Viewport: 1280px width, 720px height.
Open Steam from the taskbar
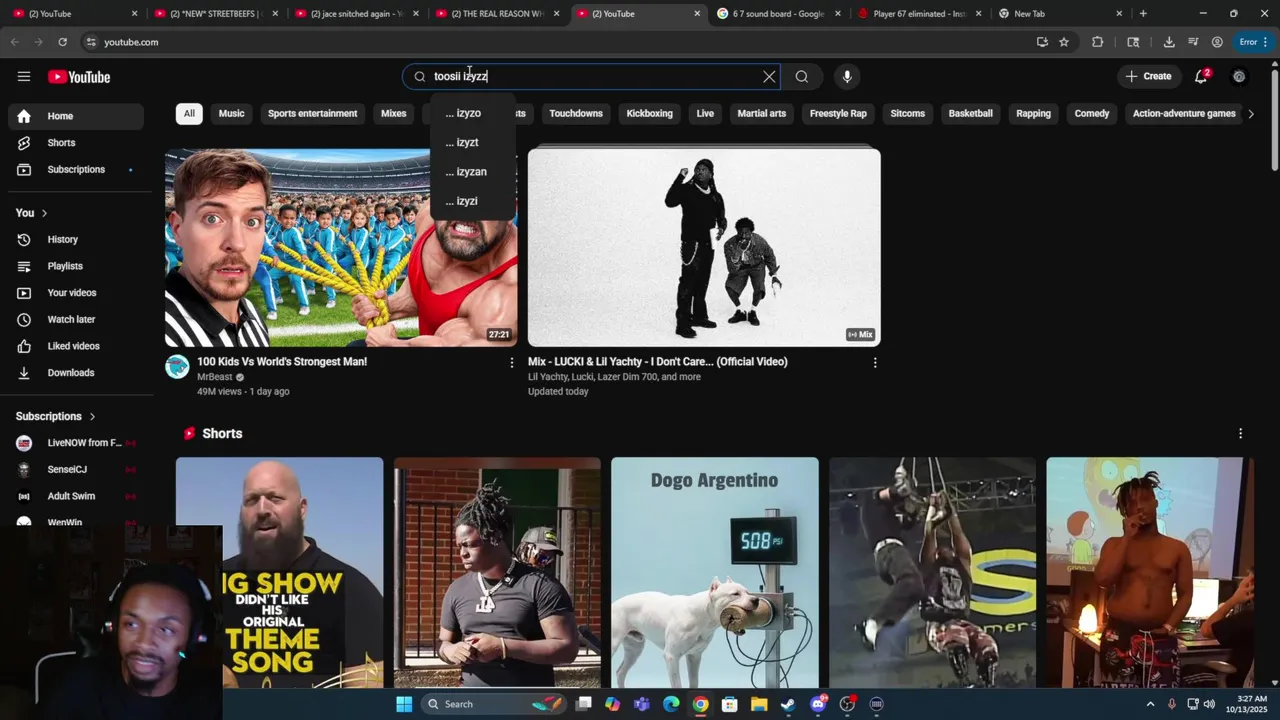[x=788, y=704]
